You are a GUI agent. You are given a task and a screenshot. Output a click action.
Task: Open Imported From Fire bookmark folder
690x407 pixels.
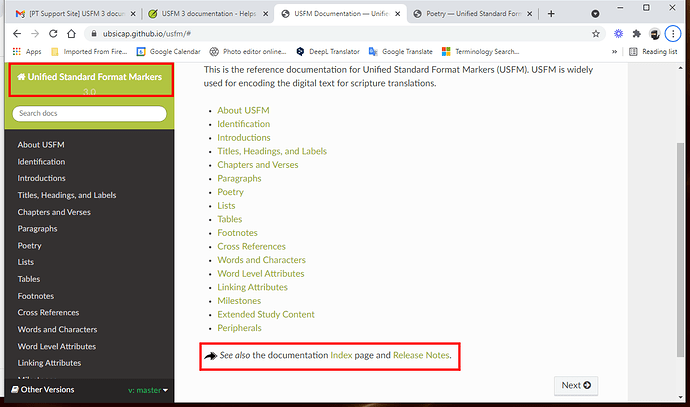pyautogui.click(x=89, y=51)
